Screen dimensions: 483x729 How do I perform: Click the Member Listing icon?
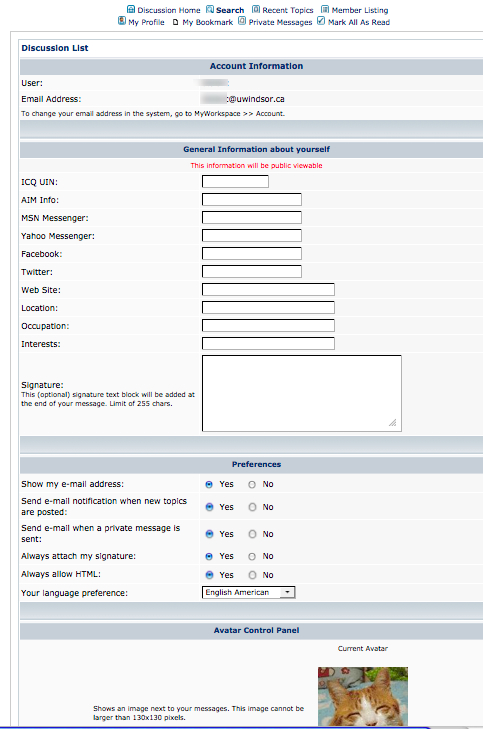click(325, 9)
